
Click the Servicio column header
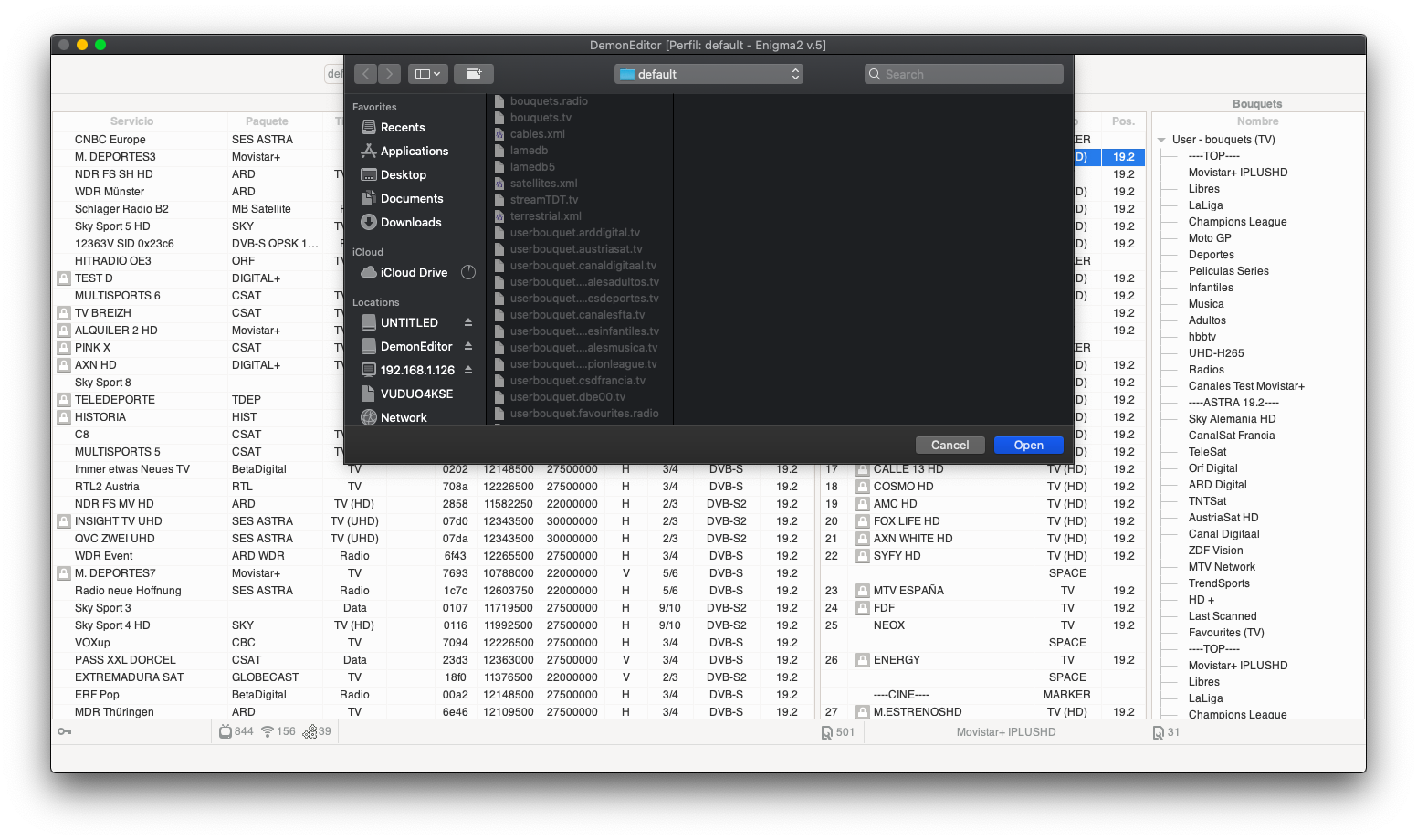tap(132, 121)
